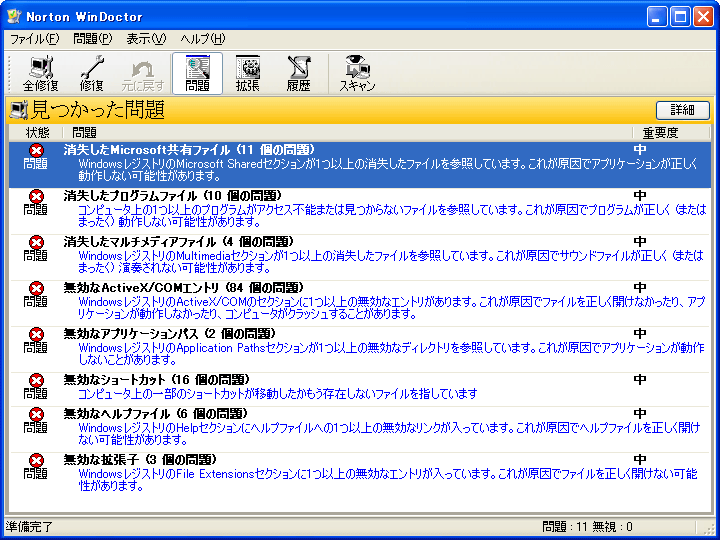The height and width of the screenshot is (540, 720).
Task: Click the 中 severity for 無効なショートカット
Action: (x=640, y=379)
